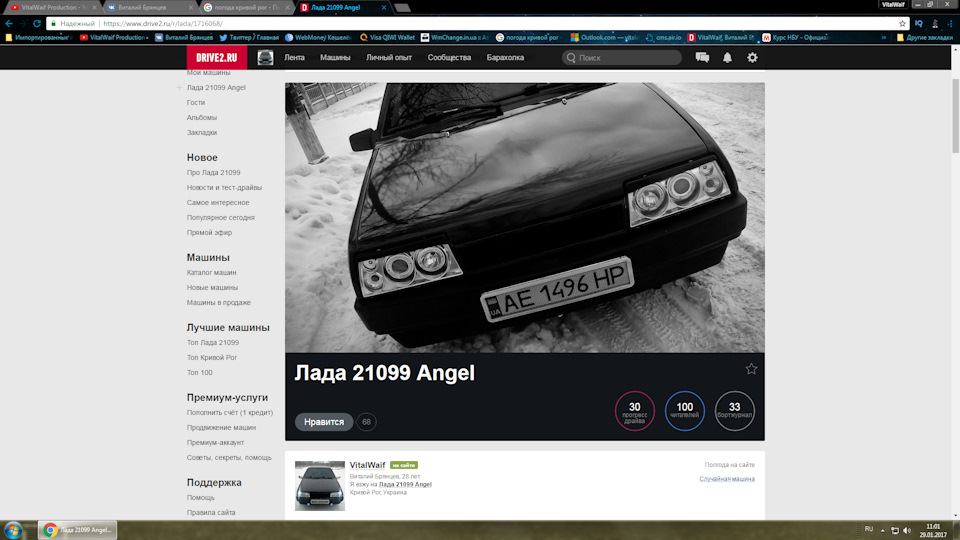Screen dimensions: 960x540
Task: Open WmChange.in.ua bookmark
Action: [454, 37]
